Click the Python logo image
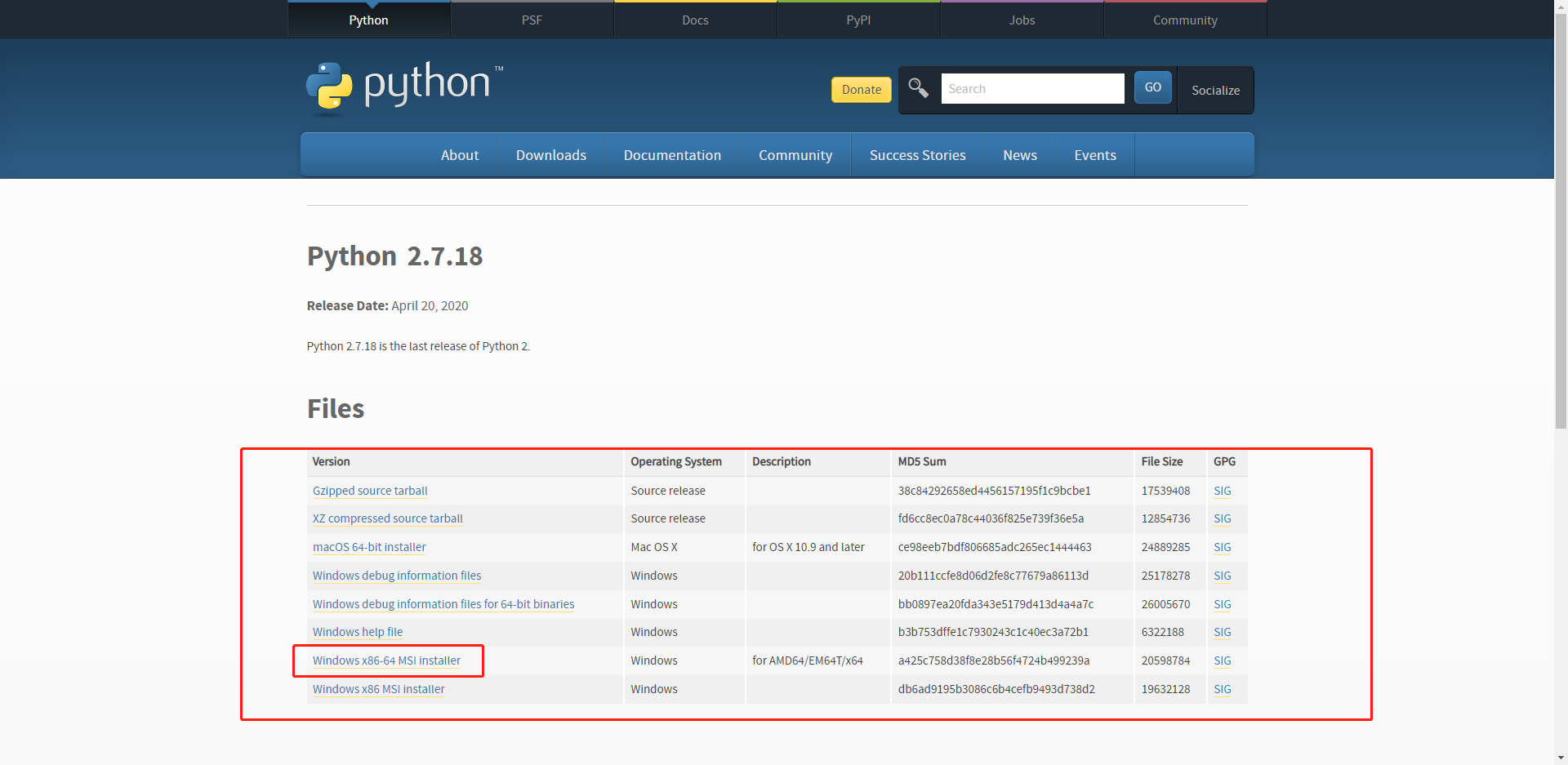This screenshot has height=765, width=1568. coord(405,87)
